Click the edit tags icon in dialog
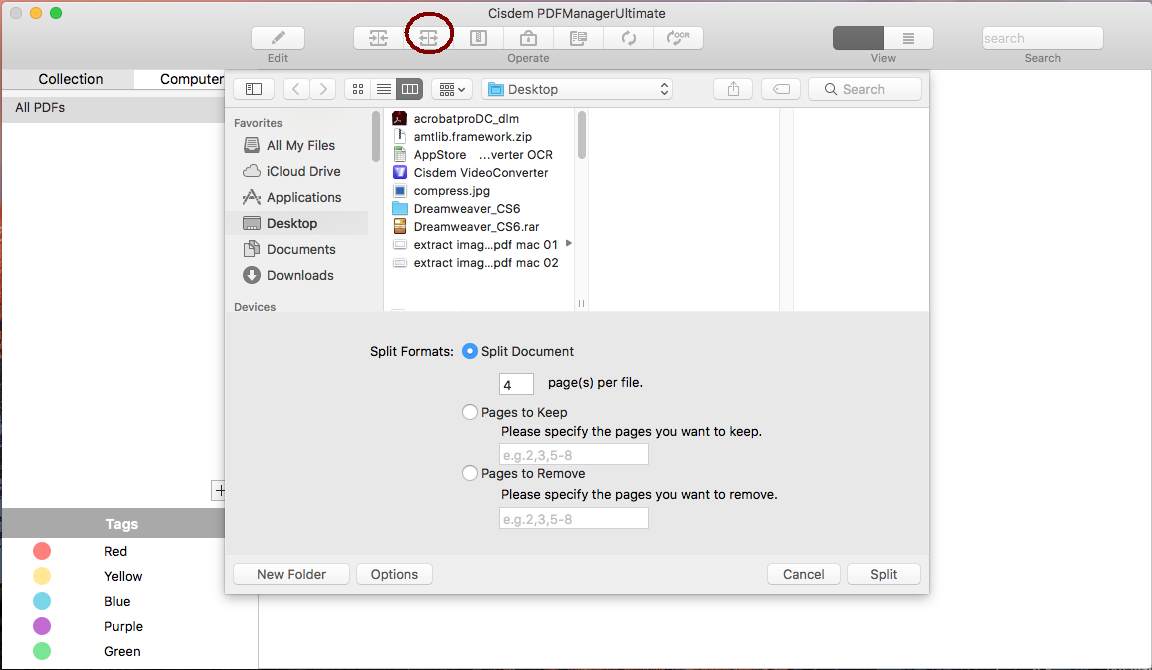 click(781, 89)
